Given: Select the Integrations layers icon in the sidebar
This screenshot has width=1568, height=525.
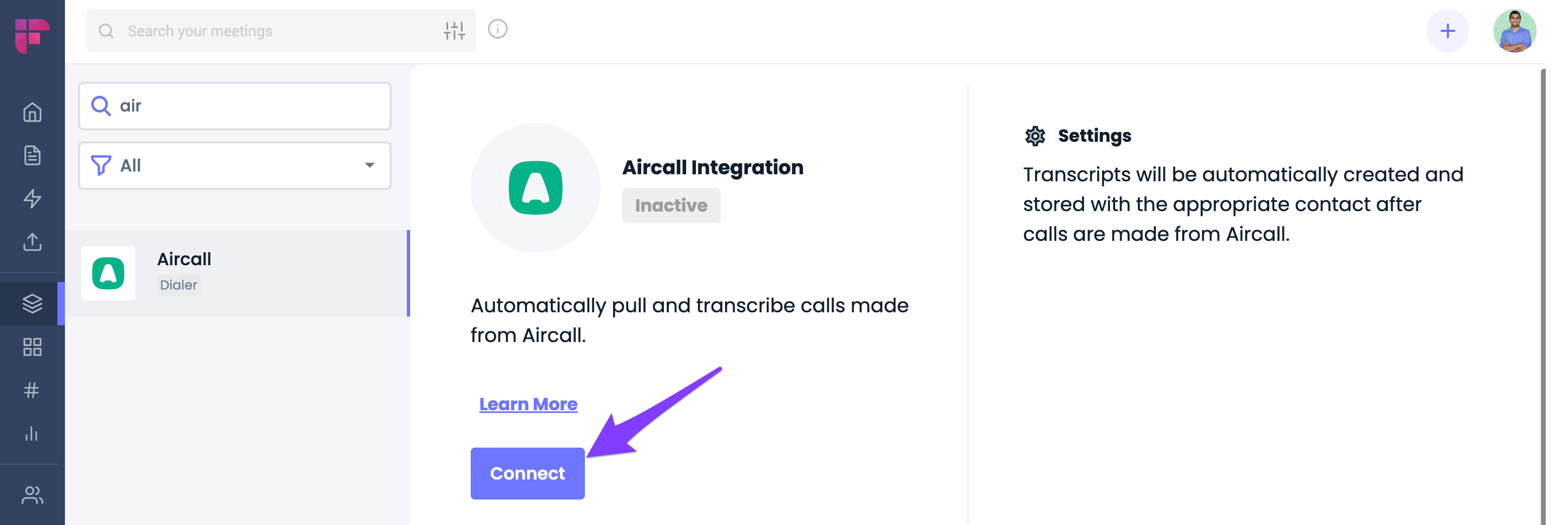Looking at the screenshot, I should (x=32, y=303).
